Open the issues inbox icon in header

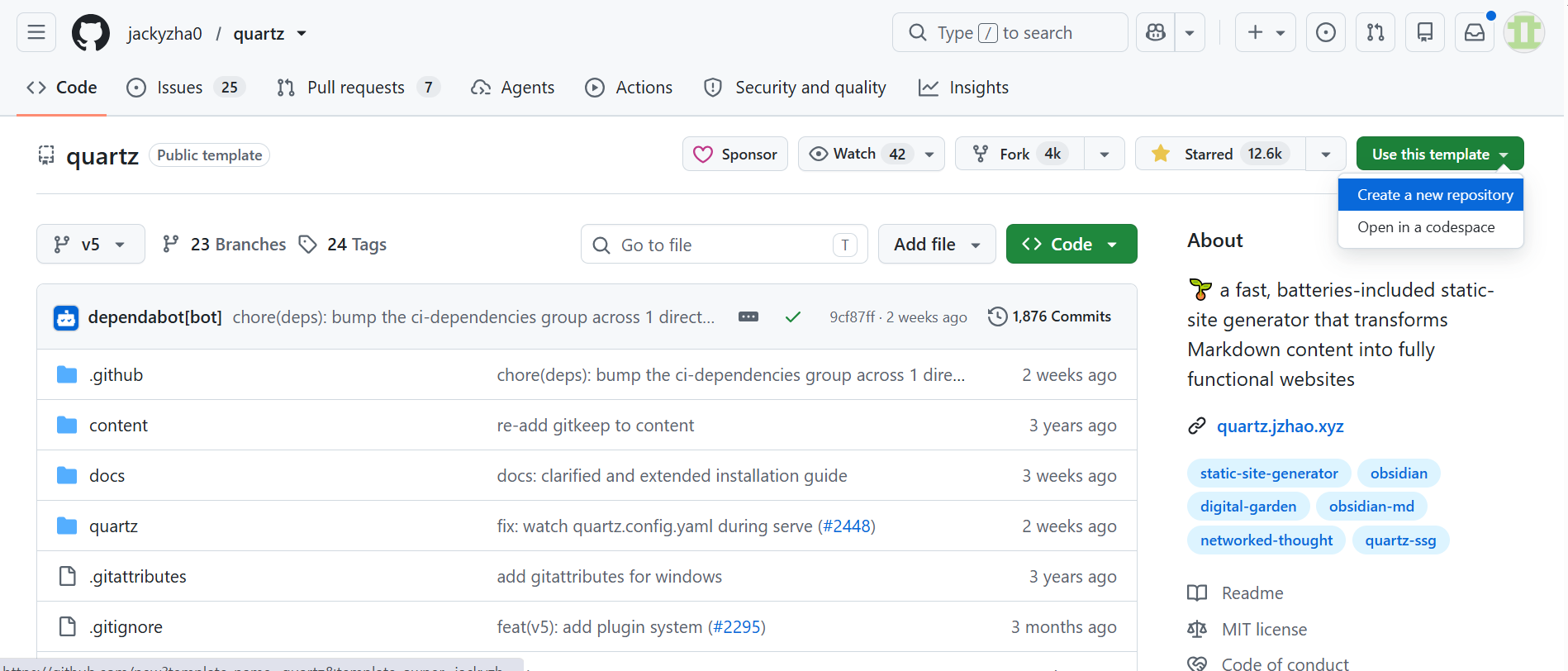(x=1326, y=32)
